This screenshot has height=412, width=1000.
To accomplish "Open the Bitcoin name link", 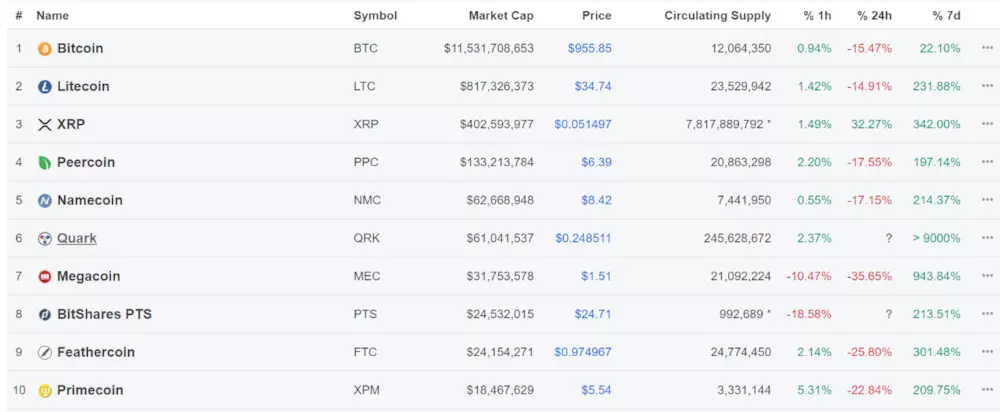I will (80, 48).
